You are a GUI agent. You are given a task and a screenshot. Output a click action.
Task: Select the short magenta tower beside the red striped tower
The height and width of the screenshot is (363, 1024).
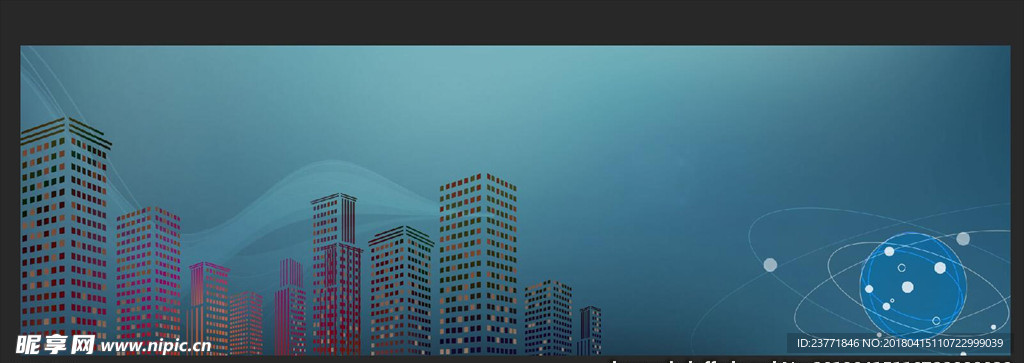click(290, 307)
